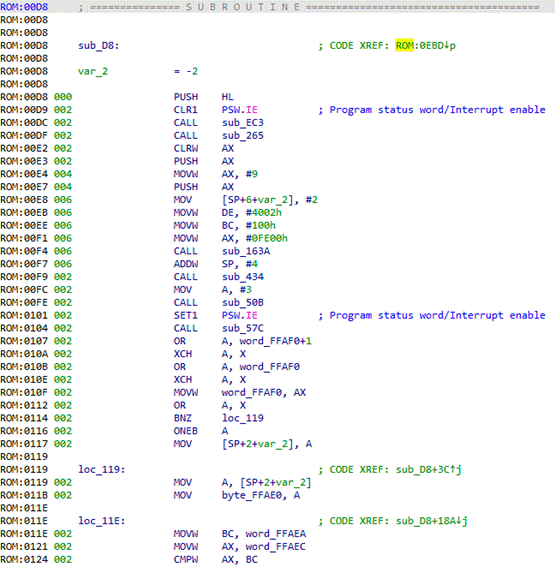The image size is (555, 573).
Task: Select the sub_D8 subroutine label
Action: click(98, 46)
